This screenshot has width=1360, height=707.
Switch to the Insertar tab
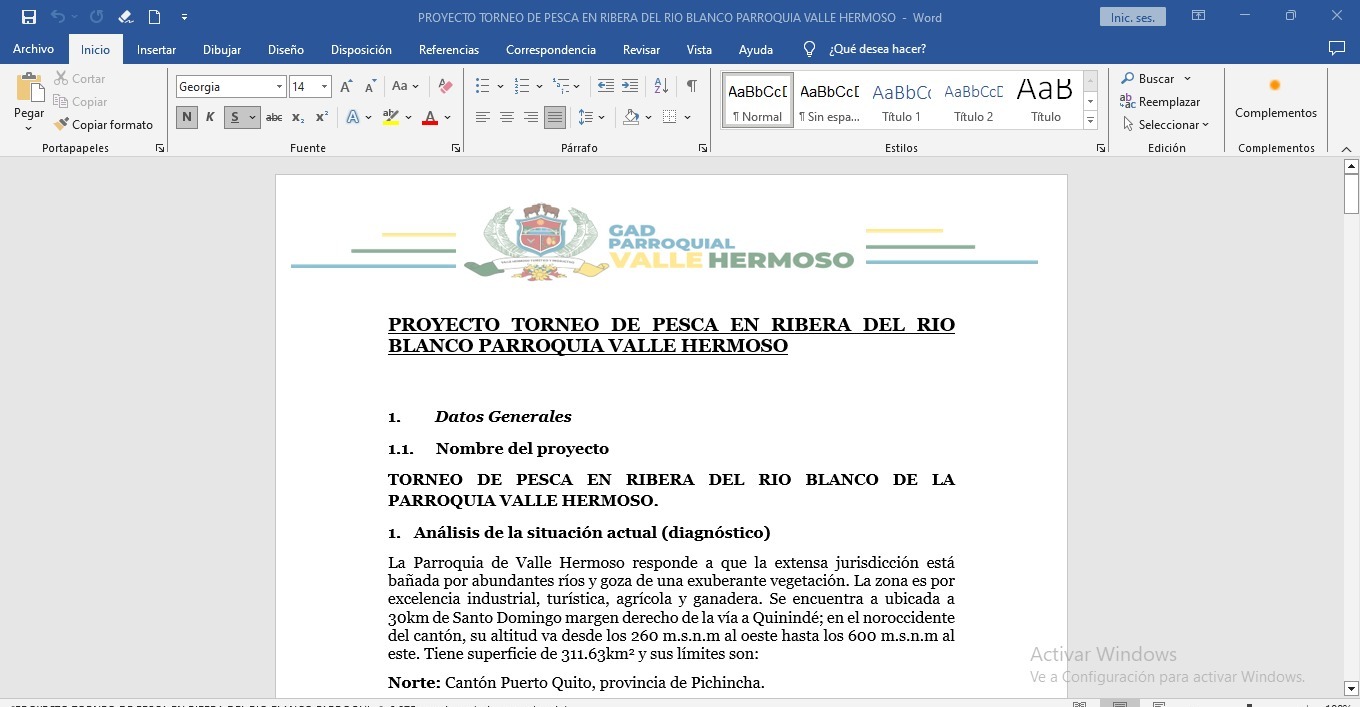coord(156,50)
